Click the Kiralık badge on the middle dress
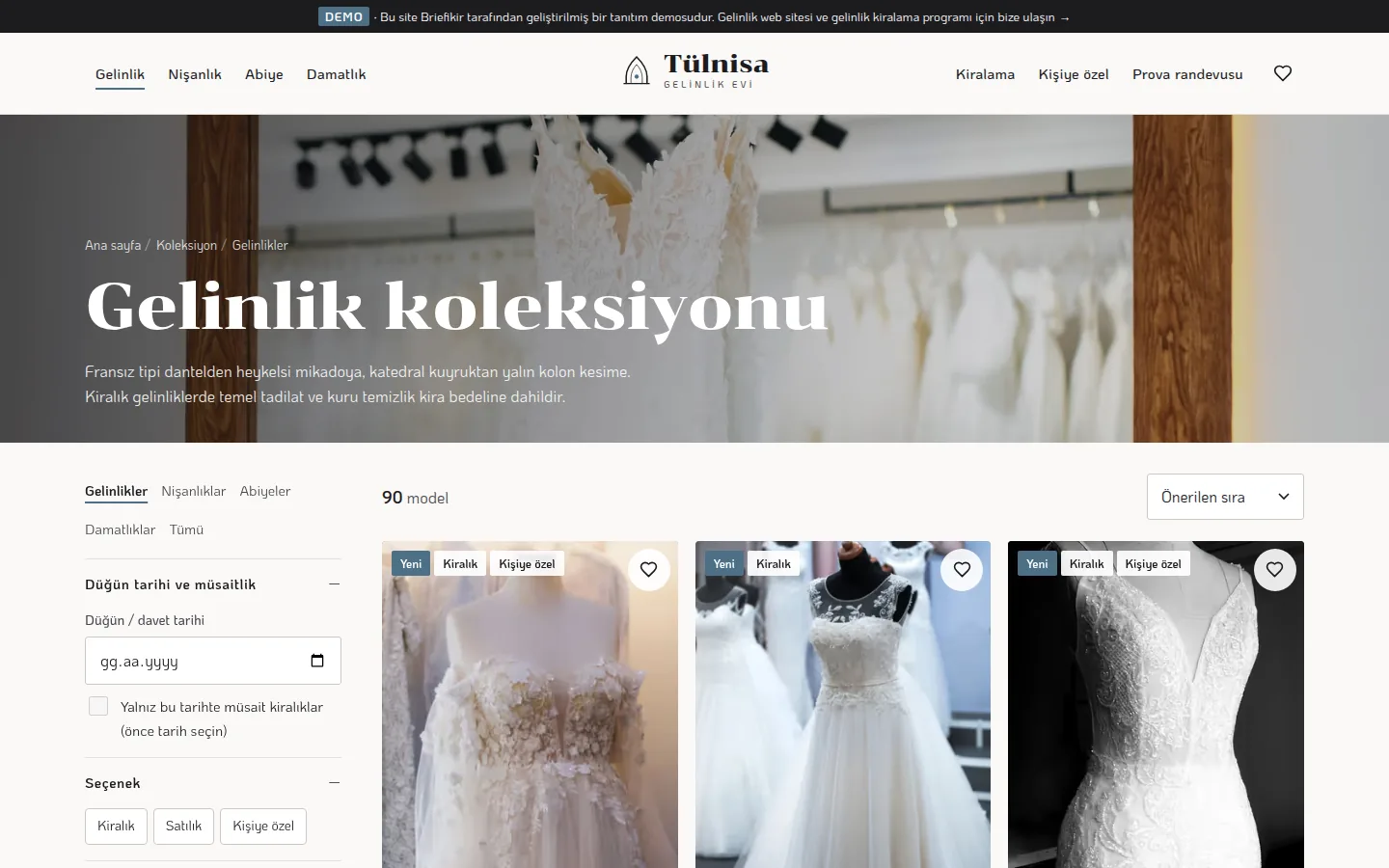1389x868 pixels. point(774,564)
